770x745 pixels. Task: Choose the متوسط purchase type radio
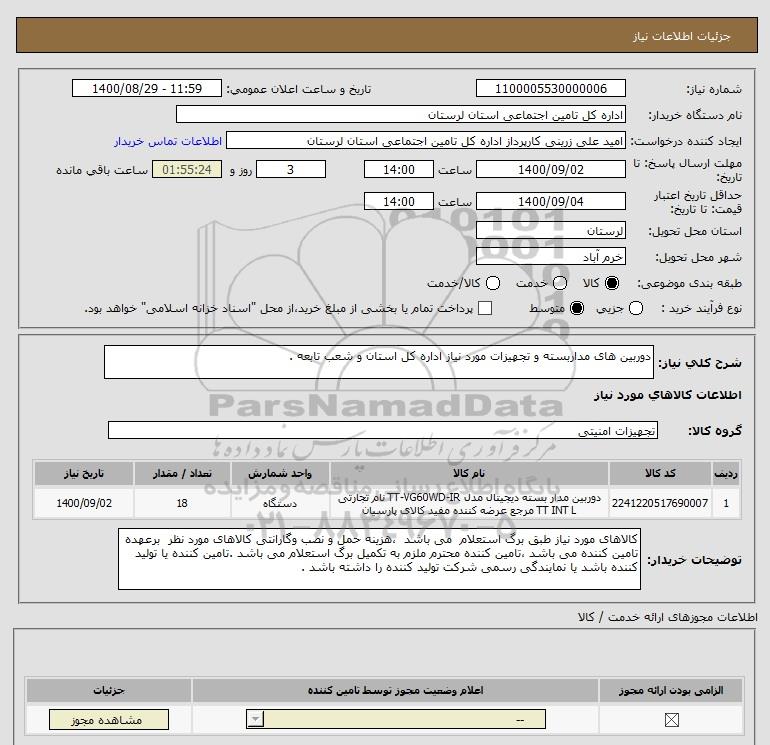577,308
